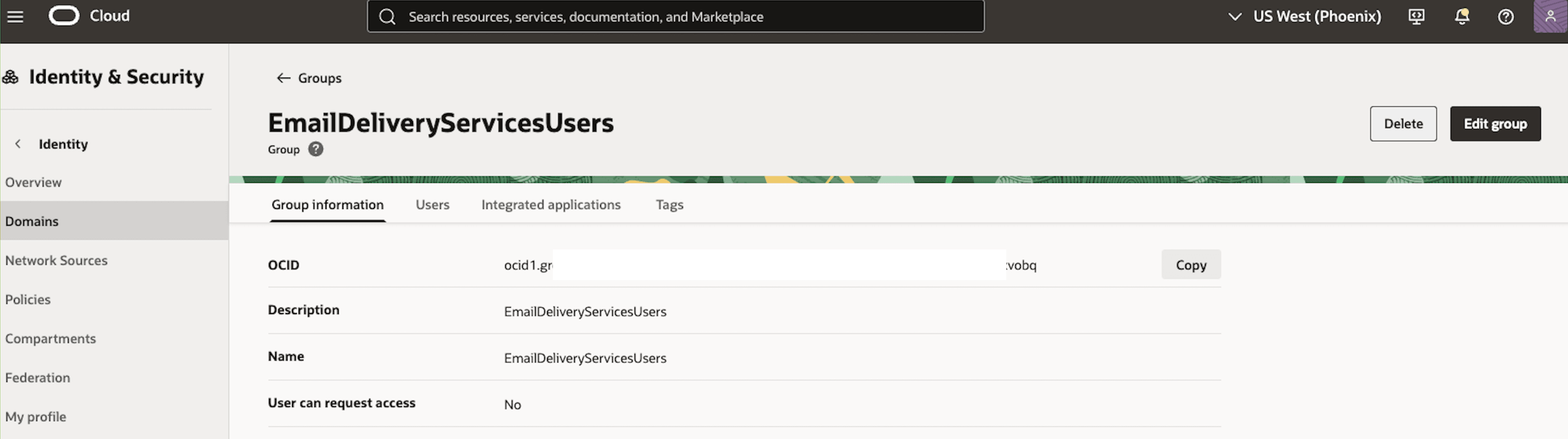
Task: Click the 'No' value for request access
Action: click(x=512, y=404)
